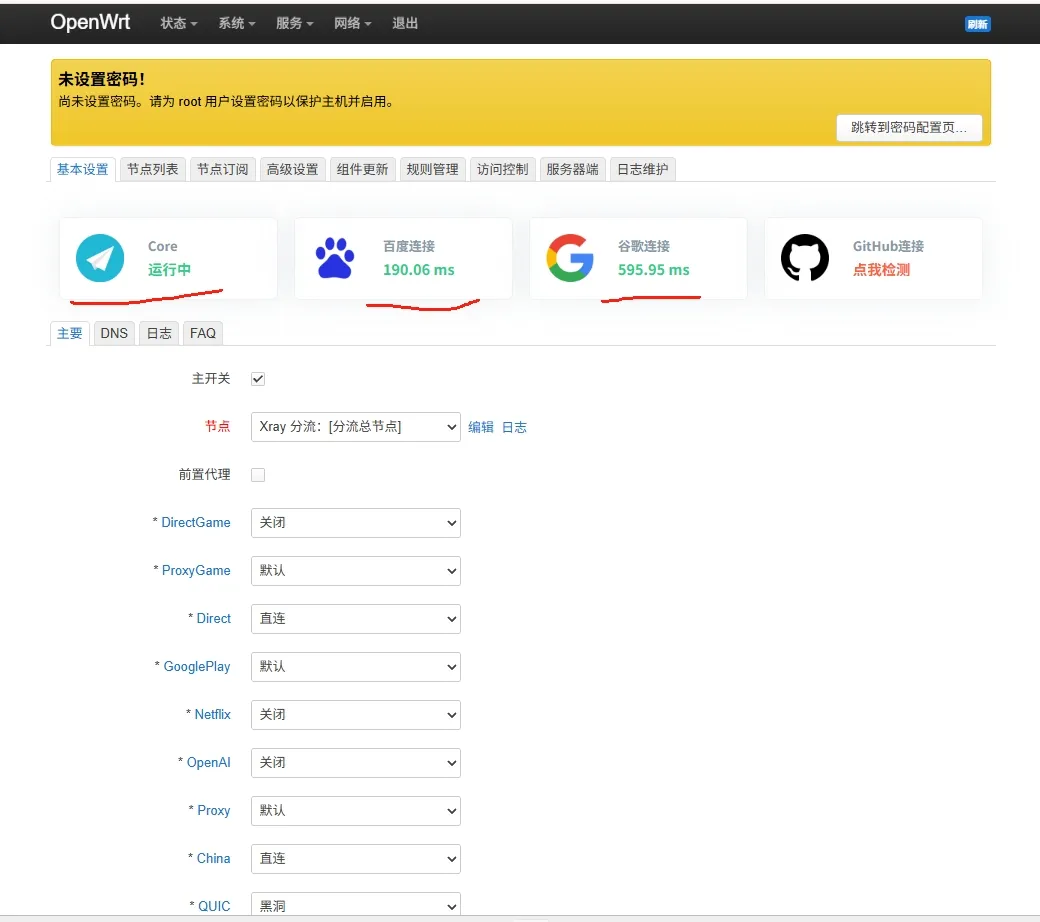Click the 日志 link beside 编辑
This screenshot has width=1040, height=922.
514,427
